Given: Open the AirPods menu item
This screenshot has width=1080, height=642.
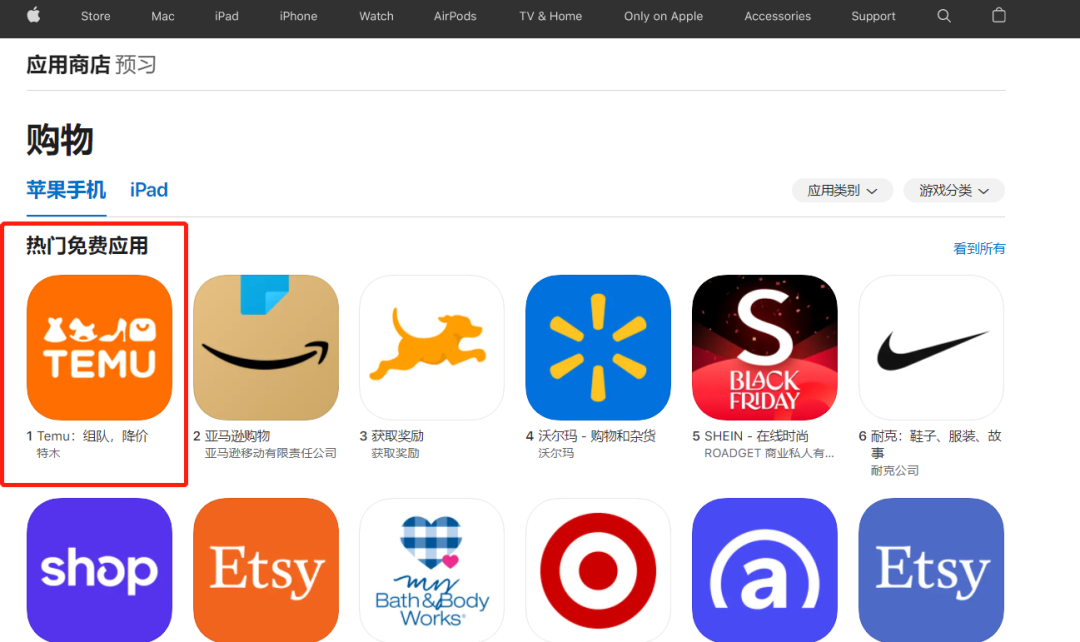Looking at the screenshot, I should pos(455,16).
